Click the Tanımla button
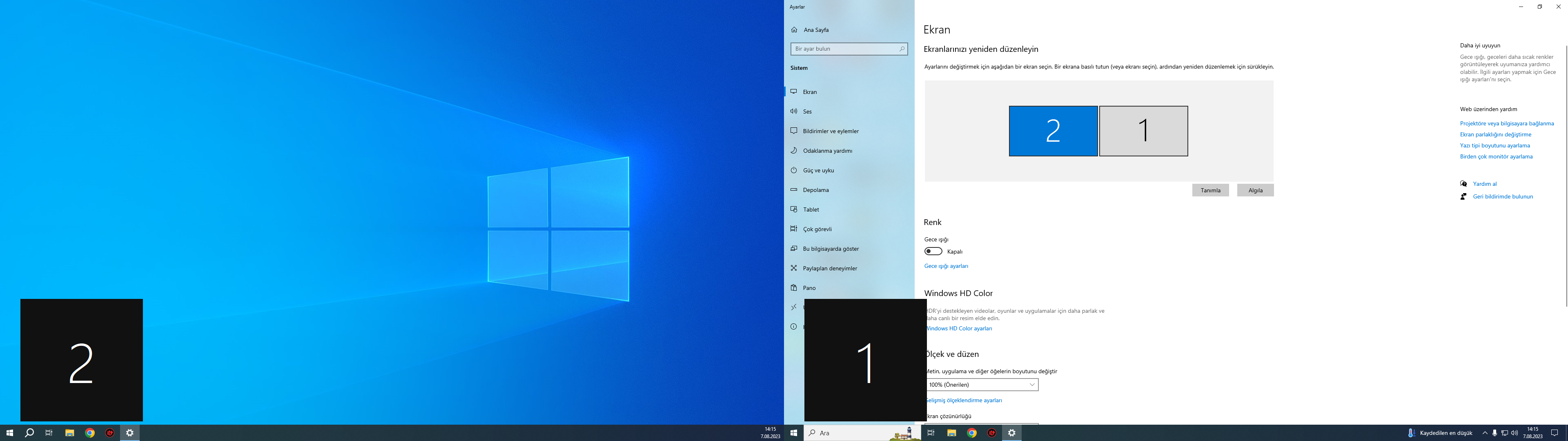The height and width of the screenshot is (441, 1568). (x=1210, y=190)
